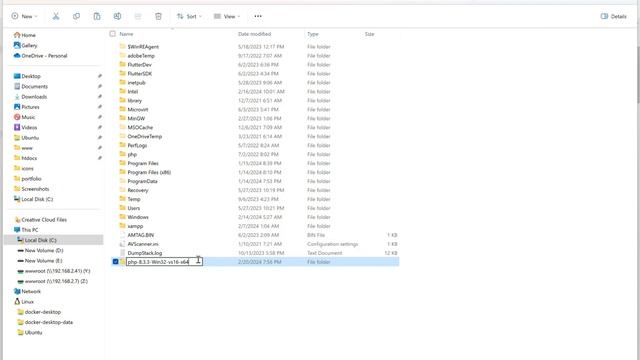Open pinned Videos in sidebar

(x=25, y=127)
